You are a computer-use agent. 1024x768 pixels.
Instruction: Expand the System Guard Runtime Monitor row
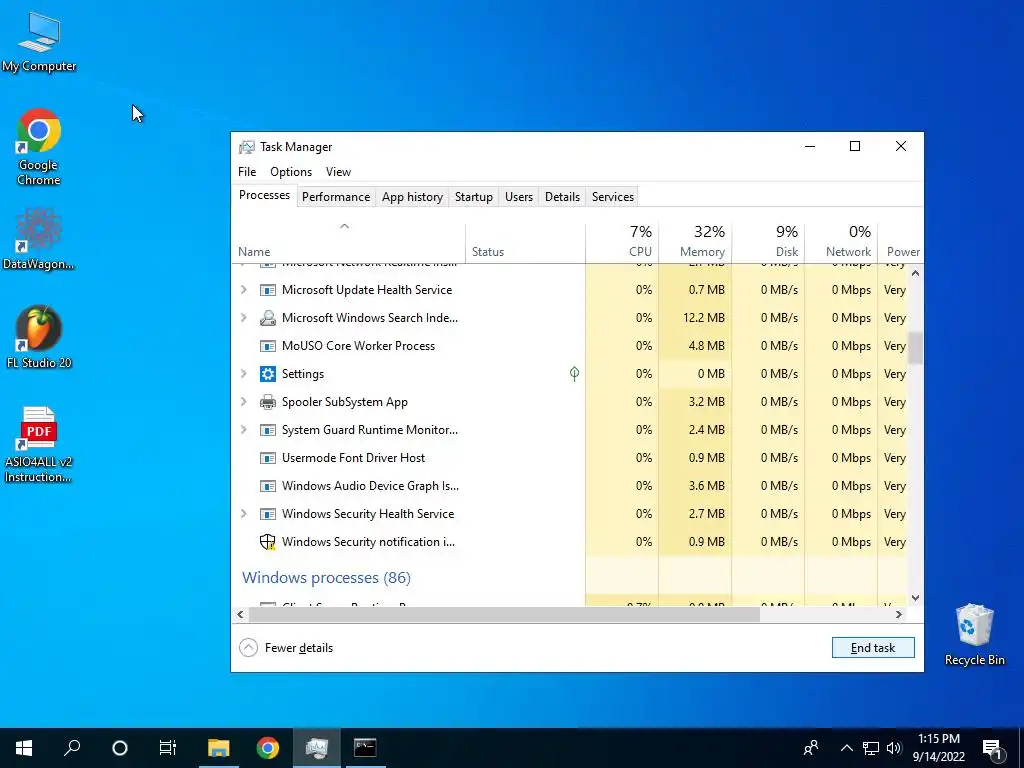[244, 430]
